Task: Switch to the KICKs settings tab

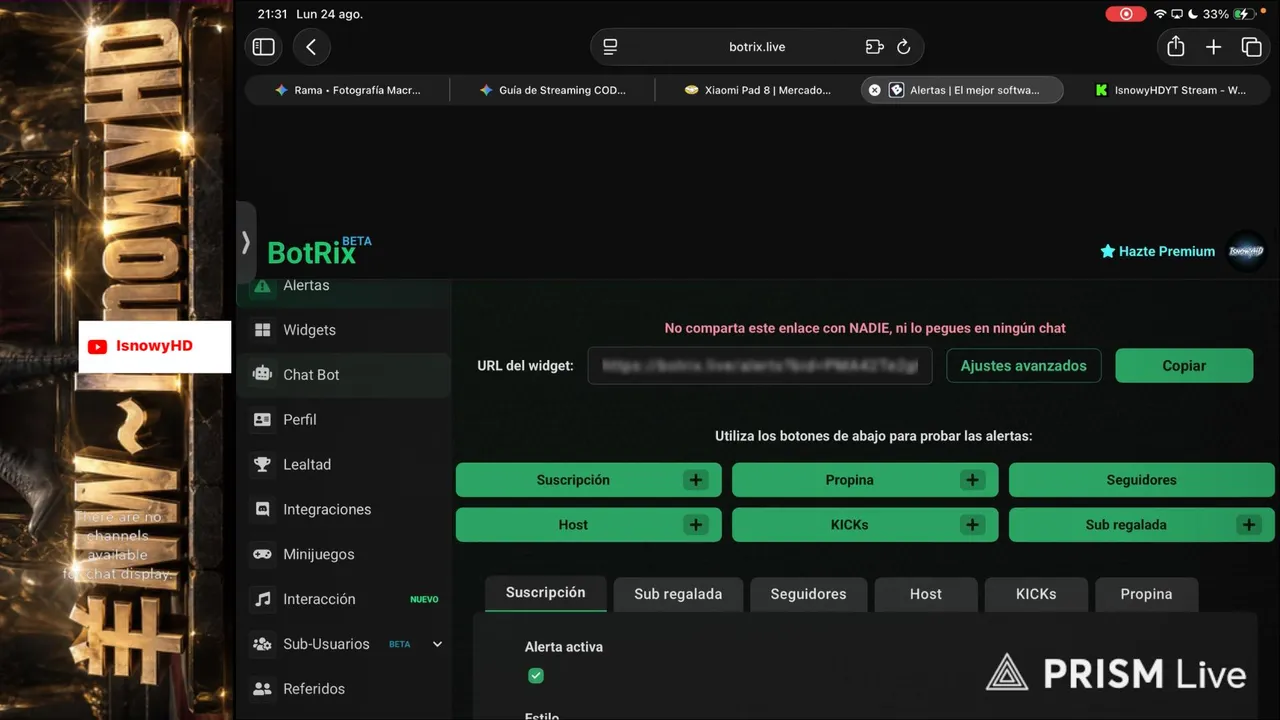Action: click(x=1036, y=594)
